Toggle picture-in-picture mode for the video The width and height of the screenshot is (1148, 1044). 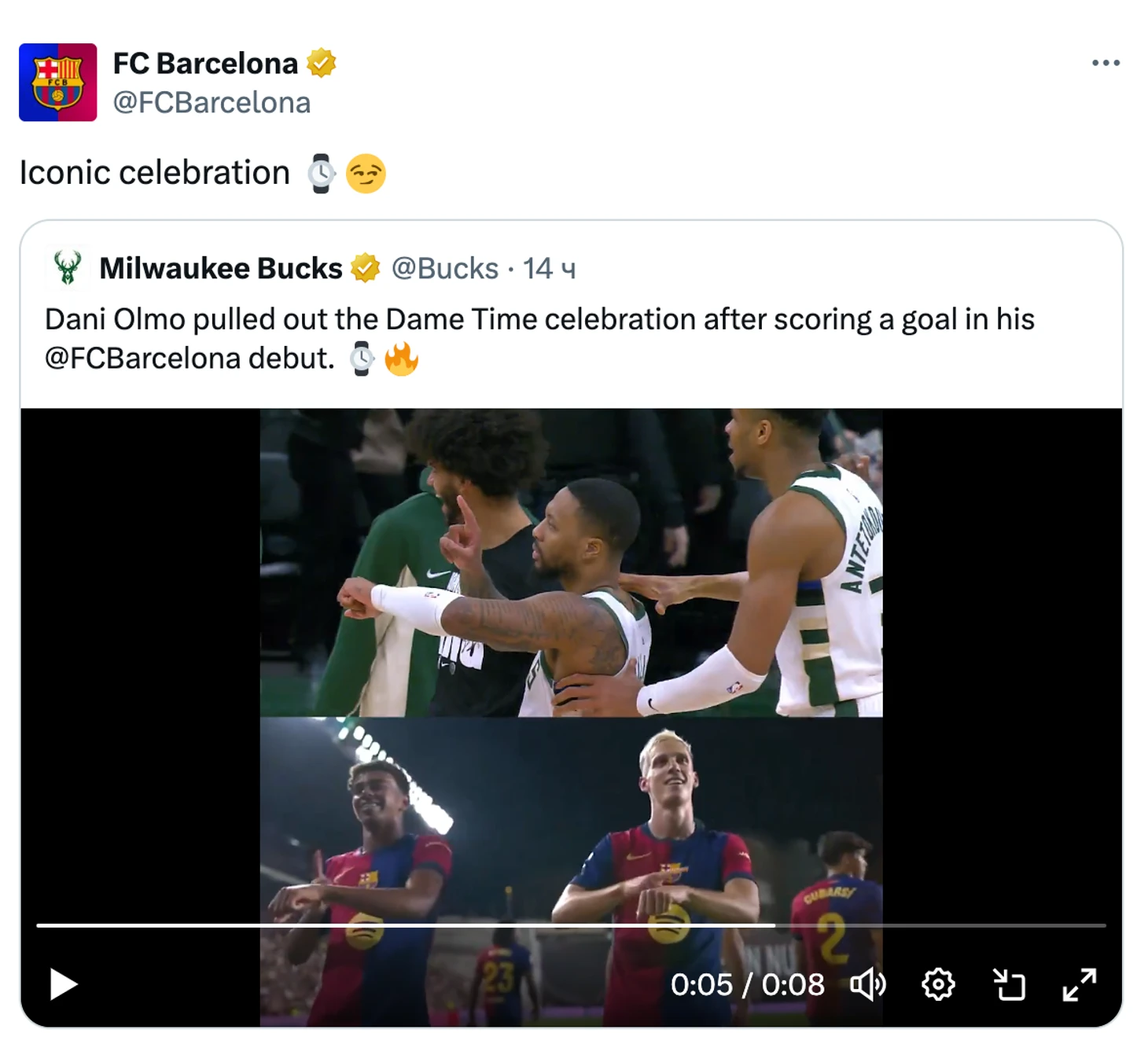(1009, 984)
